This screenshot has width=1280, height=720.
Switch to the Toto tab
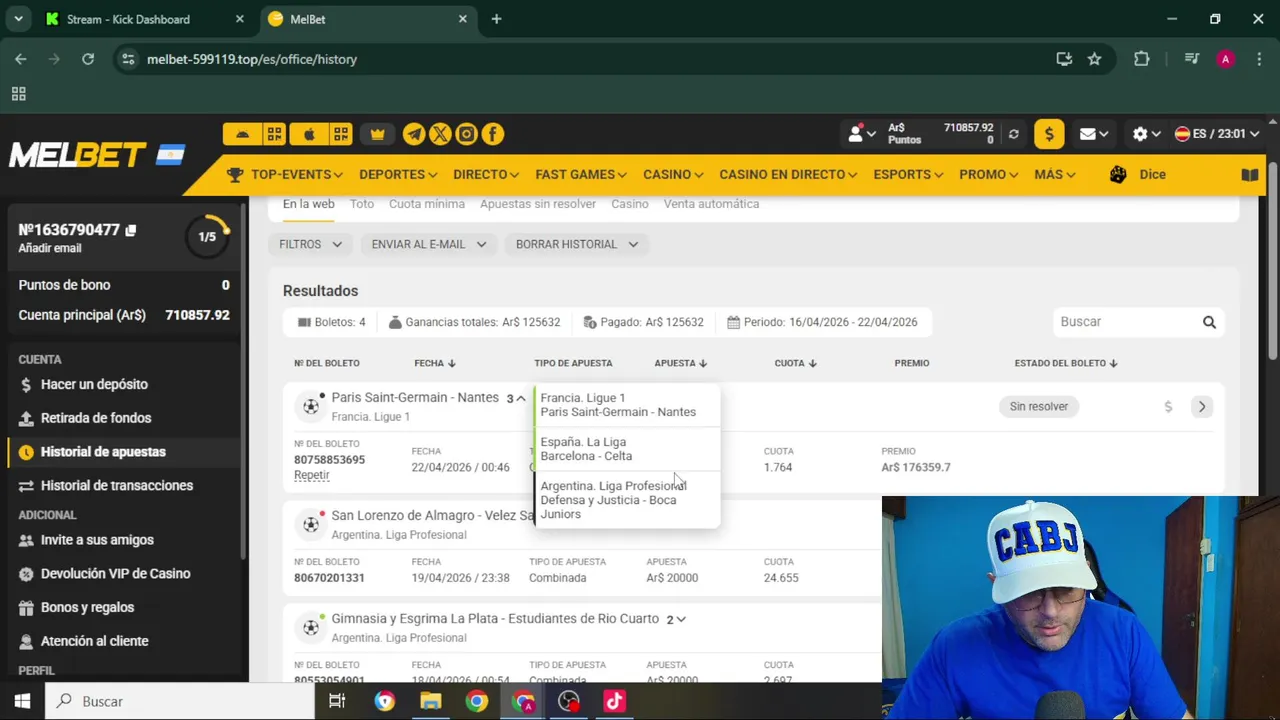coord(362,204)
